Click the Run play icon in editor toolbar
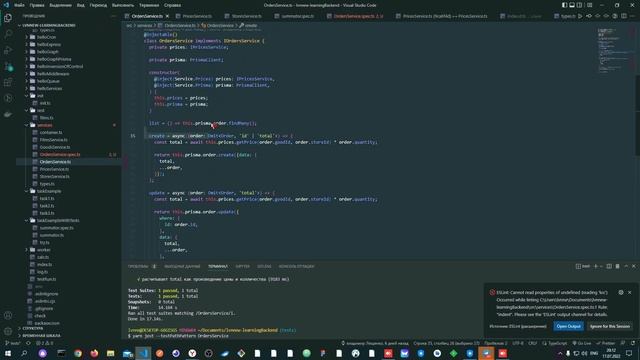This screenshot has height=360, width=640. 580,16
